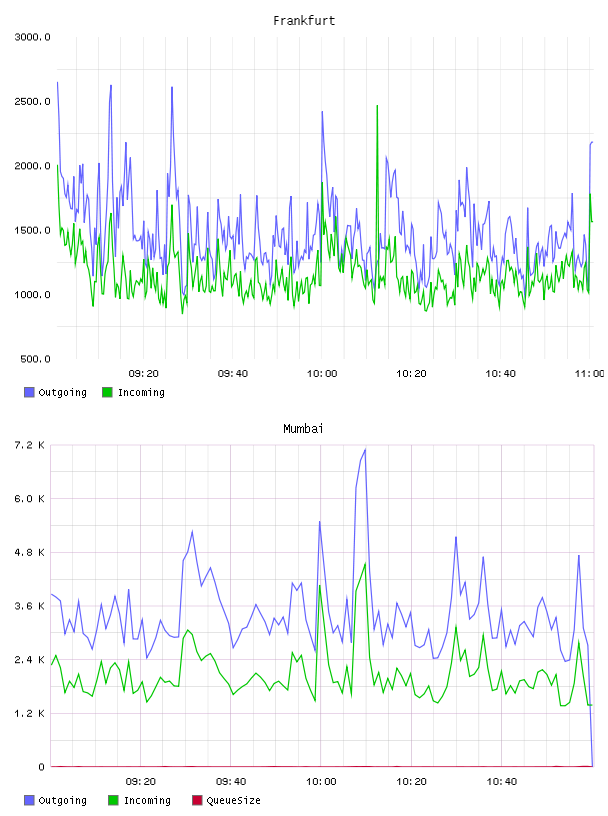608x816 pixels.
Task: Click the 09:20 time label on Mumbai chart
Action: (141, 782)
